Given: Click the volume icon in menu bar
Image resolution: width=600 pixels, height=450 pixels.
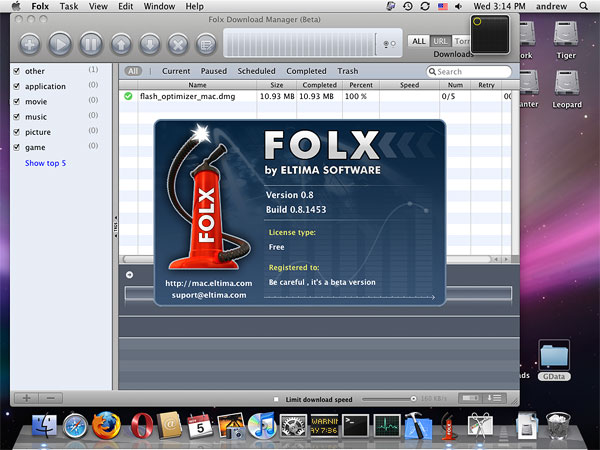Looking at the screenshot, I should (x=458, y=6).
